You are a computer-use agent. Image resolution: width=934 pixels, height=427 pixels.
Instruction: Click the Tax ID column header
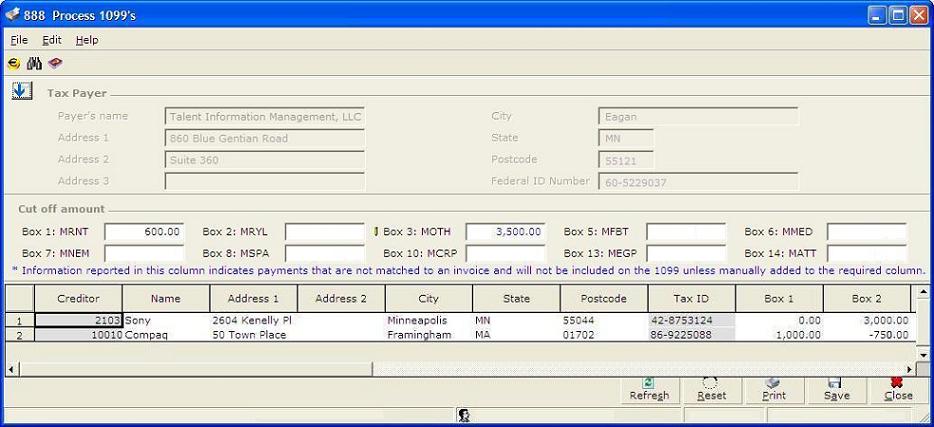click(x=691, y=298)
